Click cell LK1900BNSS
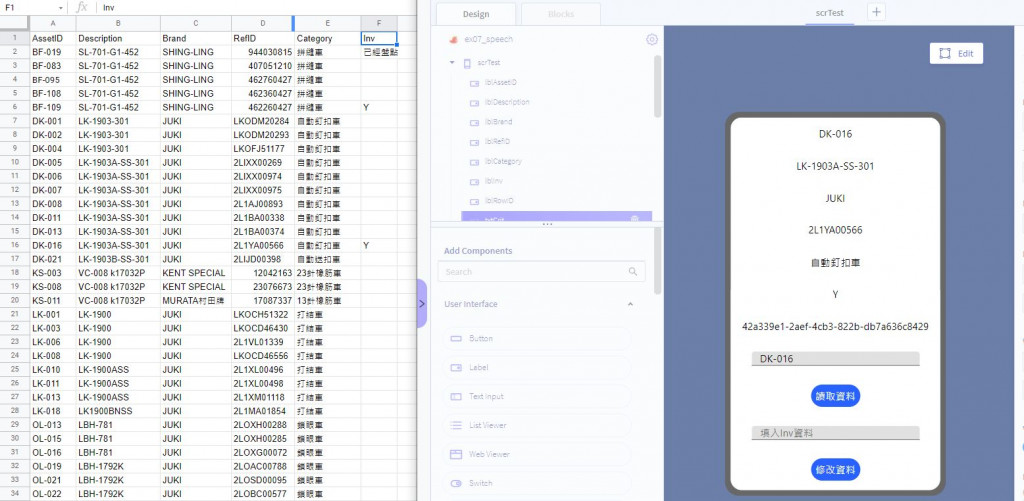Screen dimensions: 1024x501 tap(118, 411)
